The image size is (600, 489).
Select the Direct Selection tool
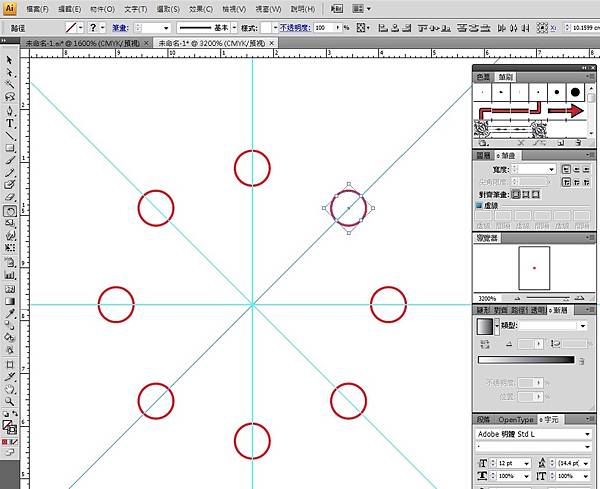pyautogui.click(x=10, y=72)
